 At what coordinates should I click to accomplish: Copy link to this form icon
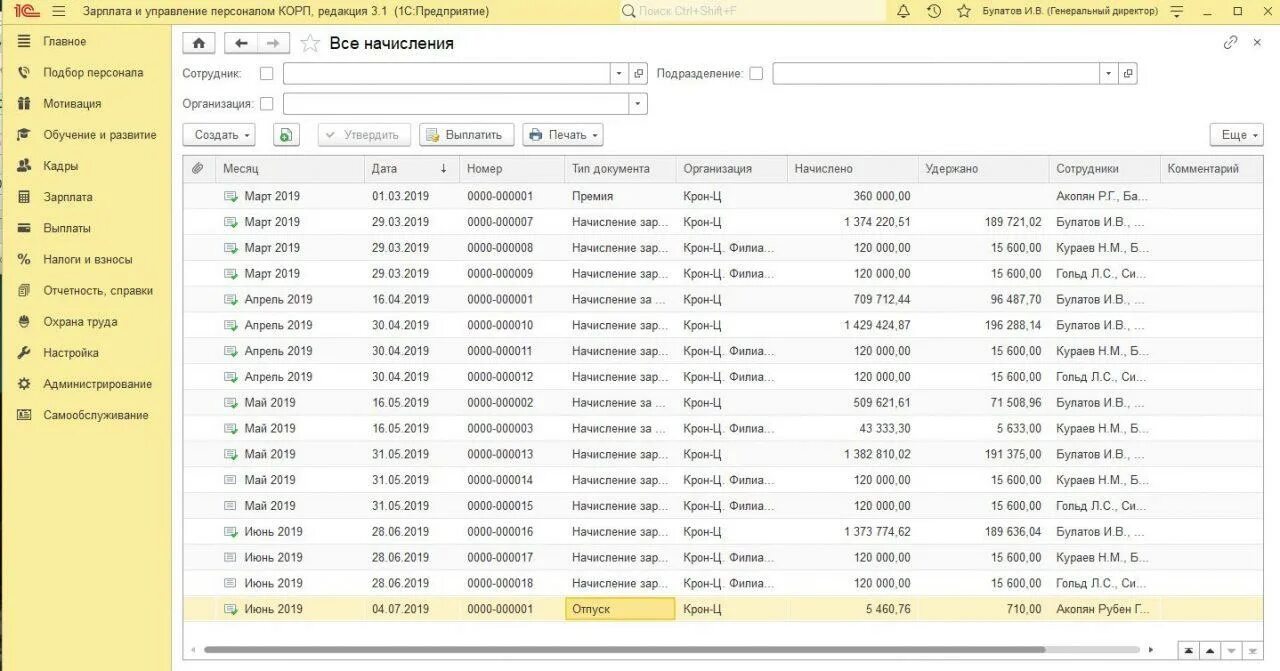[x=1230, y=43]
